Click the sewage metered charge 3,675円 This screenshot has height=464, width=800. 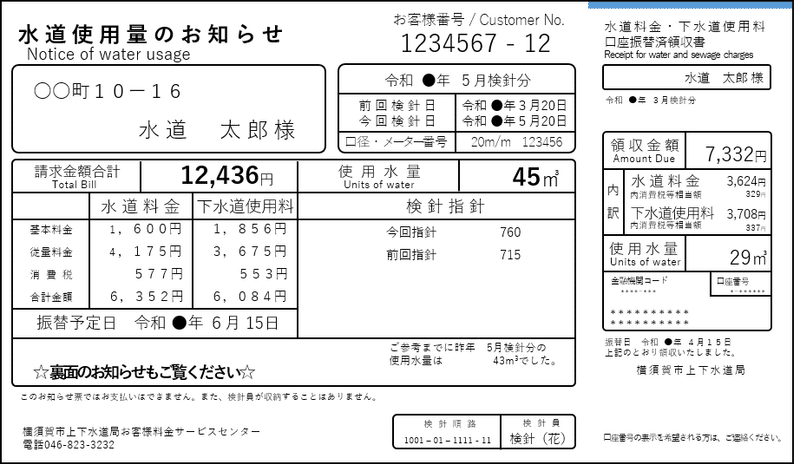(x=251, y=252)
